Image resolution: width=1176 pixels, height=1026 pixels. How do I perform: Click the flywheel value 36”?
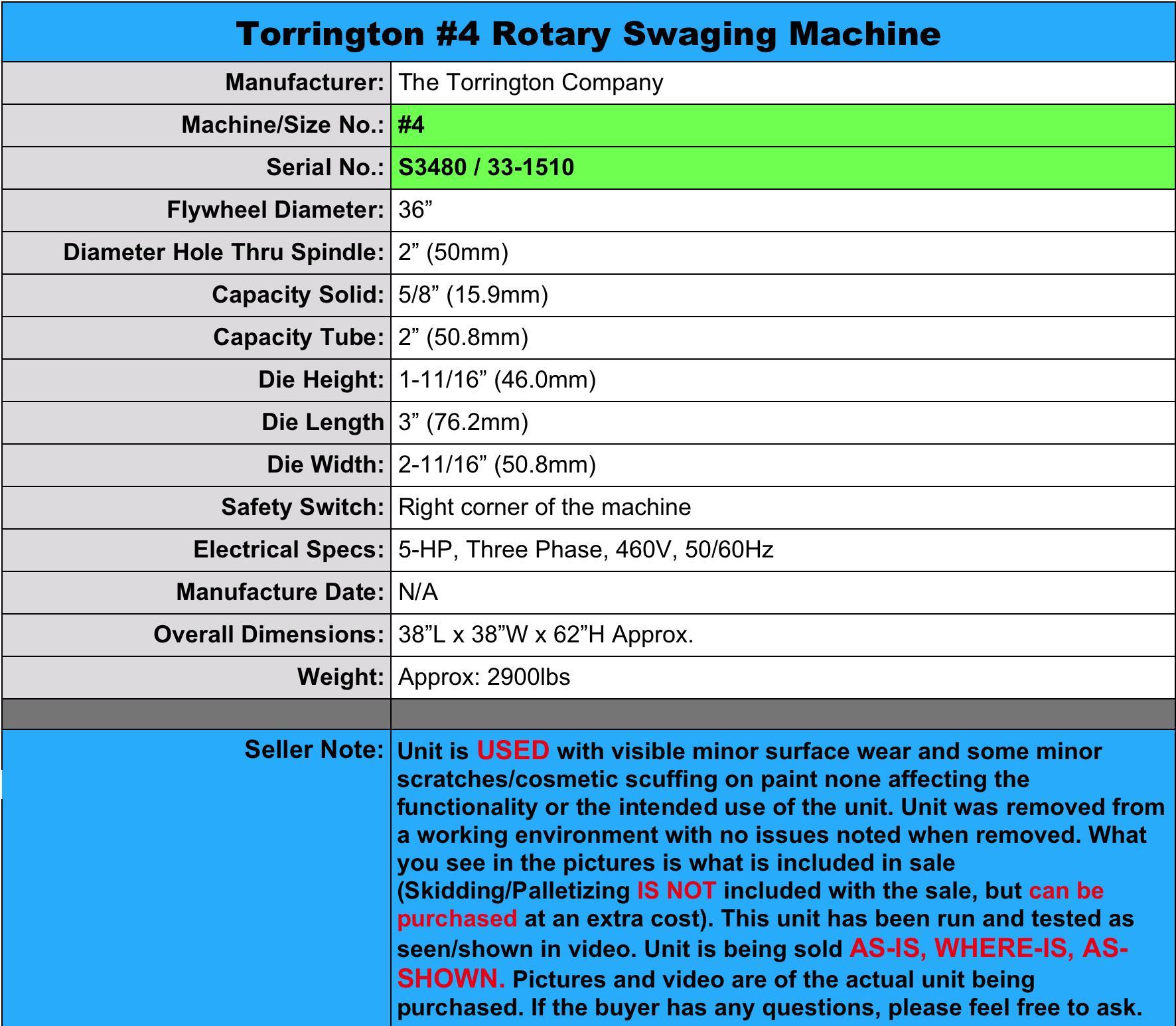click(415, 210)
